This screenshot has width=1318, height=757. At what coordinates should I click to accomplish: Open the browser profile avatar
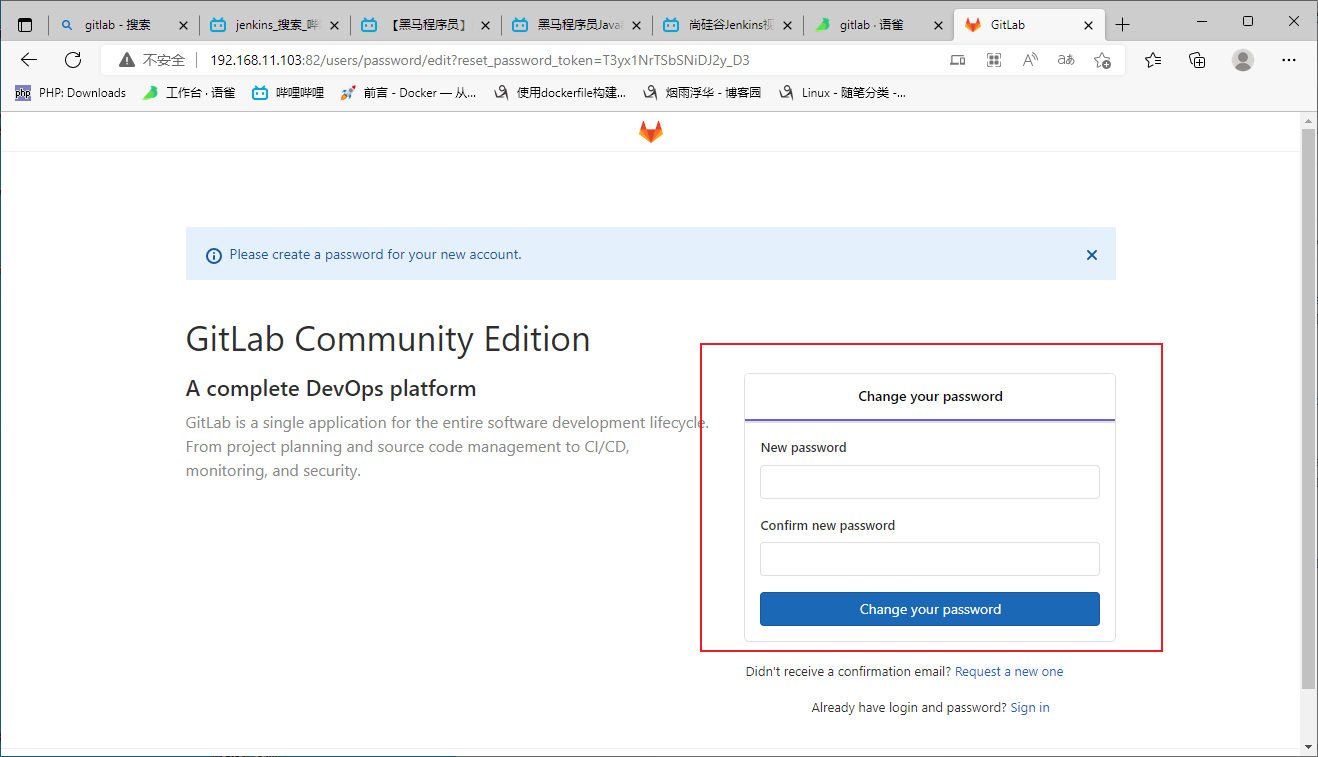(1243, 60)
